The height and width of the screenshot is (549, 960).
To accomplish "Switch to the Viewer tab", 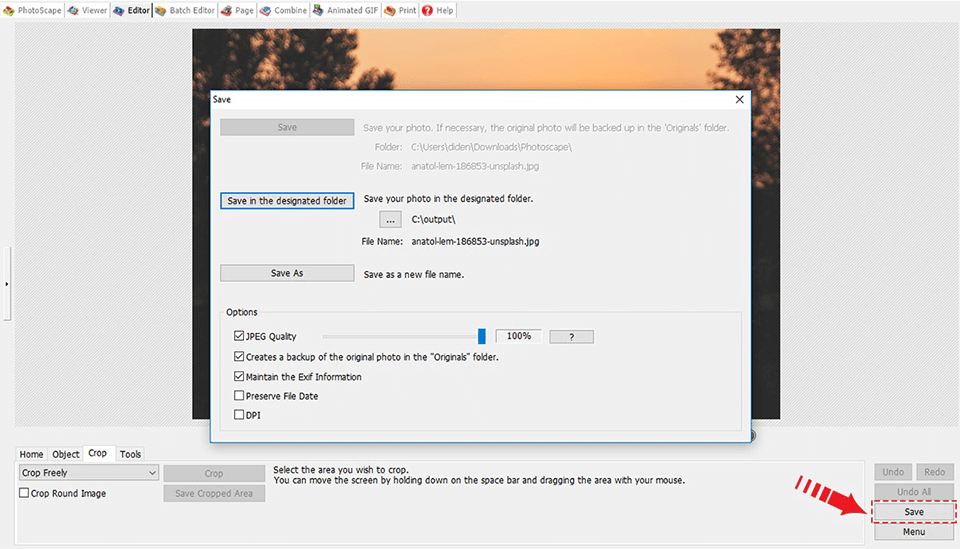I will (x=87, y=10).
